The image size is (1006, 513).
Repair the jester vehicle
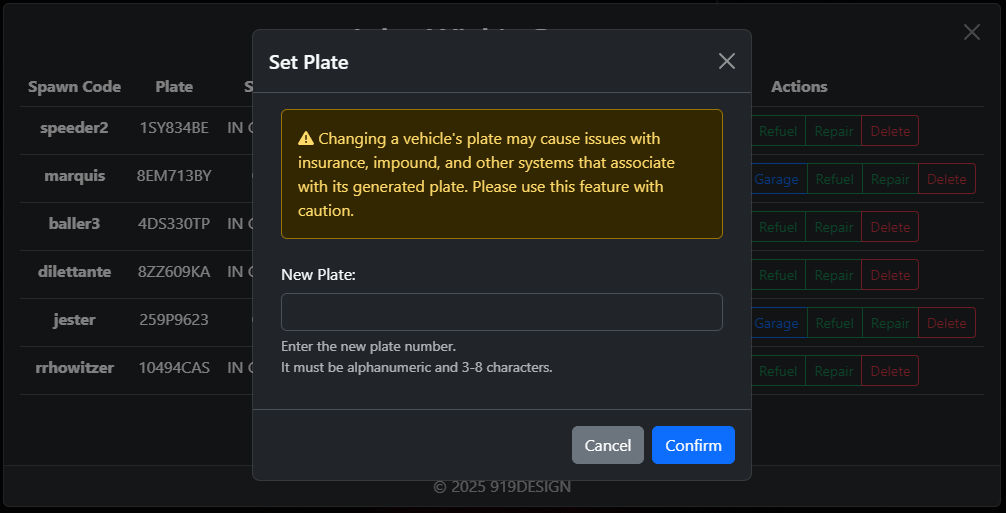pos(890,323)
